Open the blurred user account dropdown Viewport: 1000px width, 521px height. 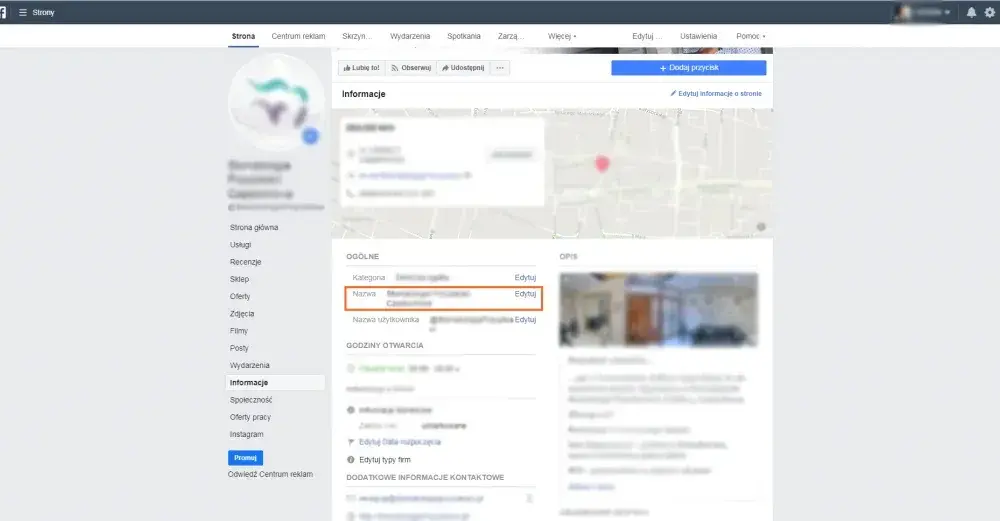[923, 12]
